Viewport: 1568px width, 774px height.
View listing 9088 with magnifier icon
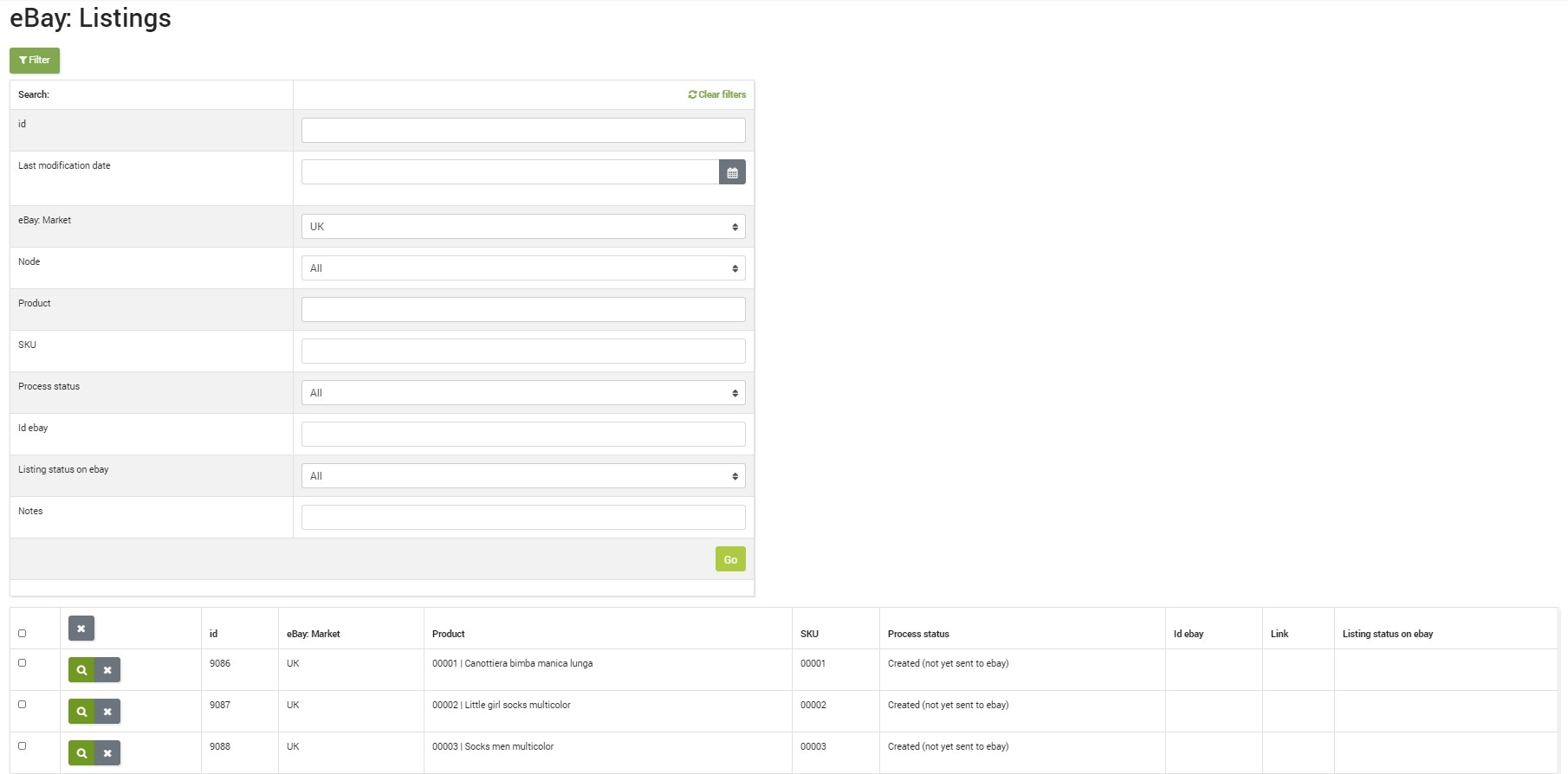[81, 753]
